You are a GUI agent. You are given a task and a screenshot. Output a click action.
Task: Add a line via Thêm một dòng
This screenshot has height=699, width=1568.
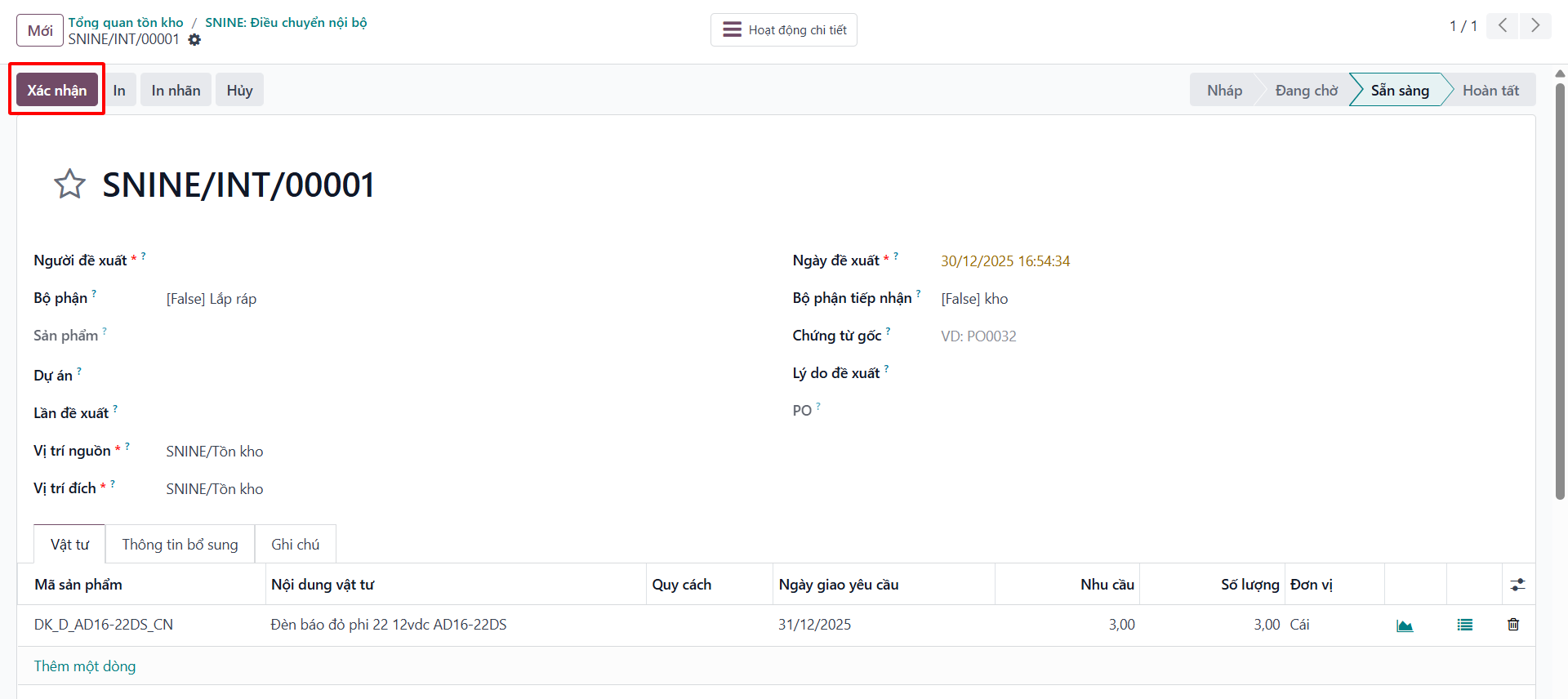point(85,666)
